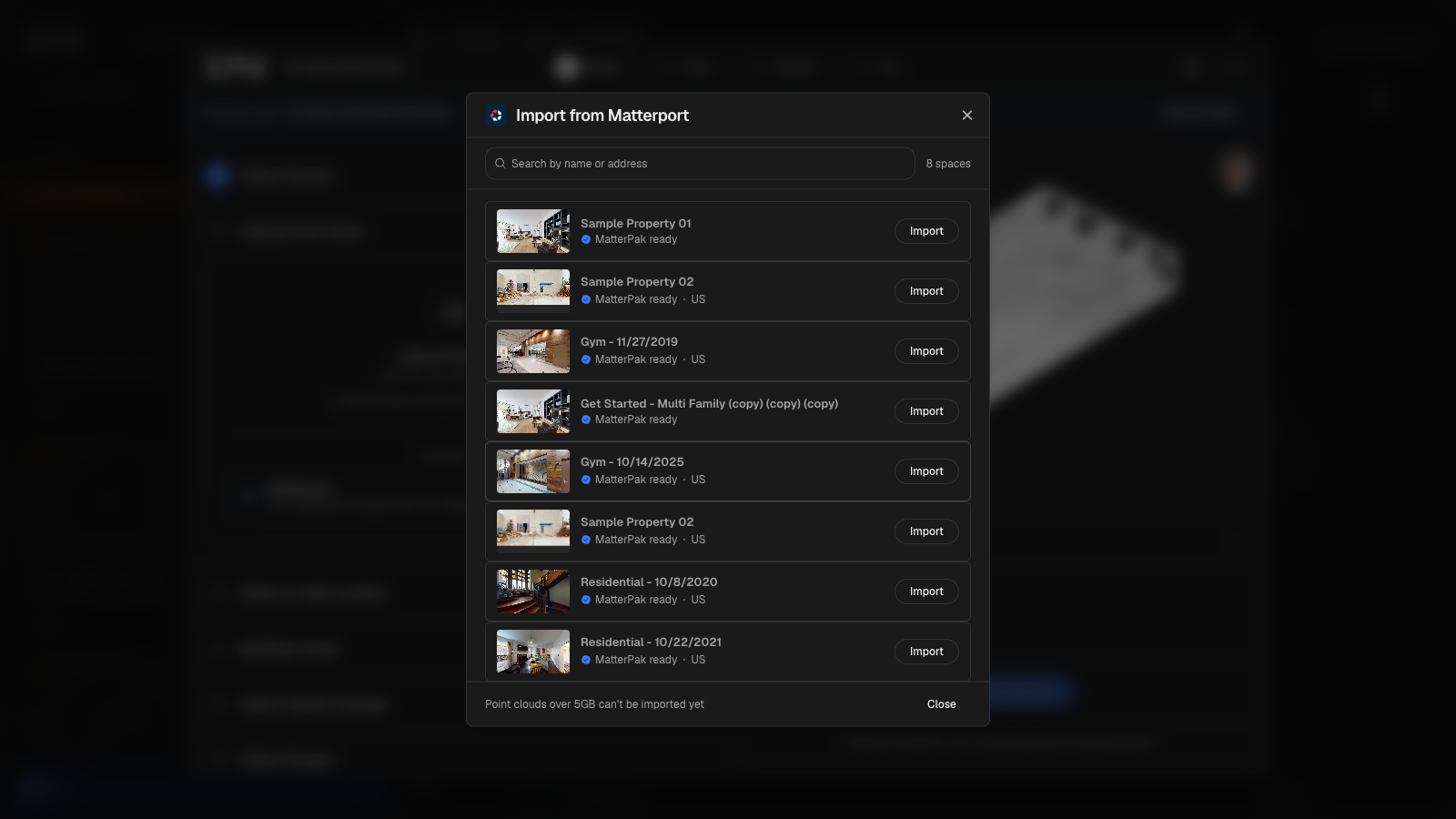Click the Matterport logo icon in dialog header
The height and width of the screenshot is (819, 1456).
coord(496,116)
